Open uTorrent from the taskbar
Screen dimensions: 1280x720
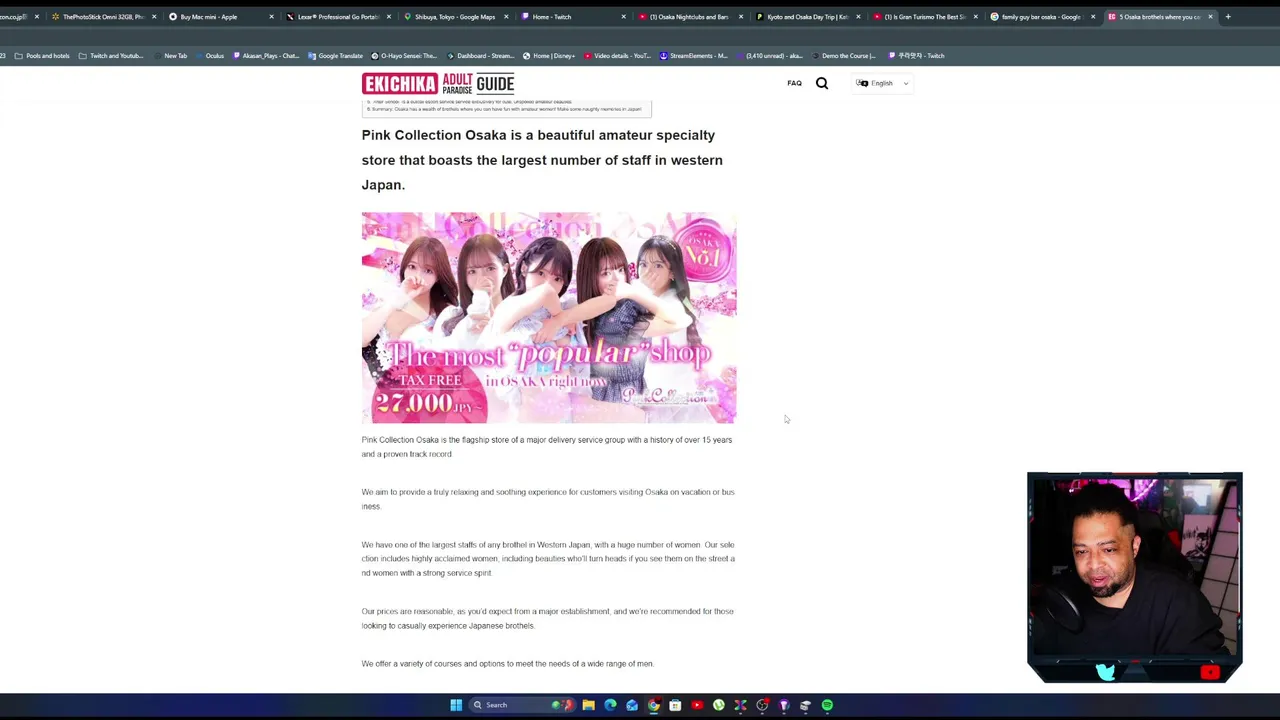[x=719, y=705]
